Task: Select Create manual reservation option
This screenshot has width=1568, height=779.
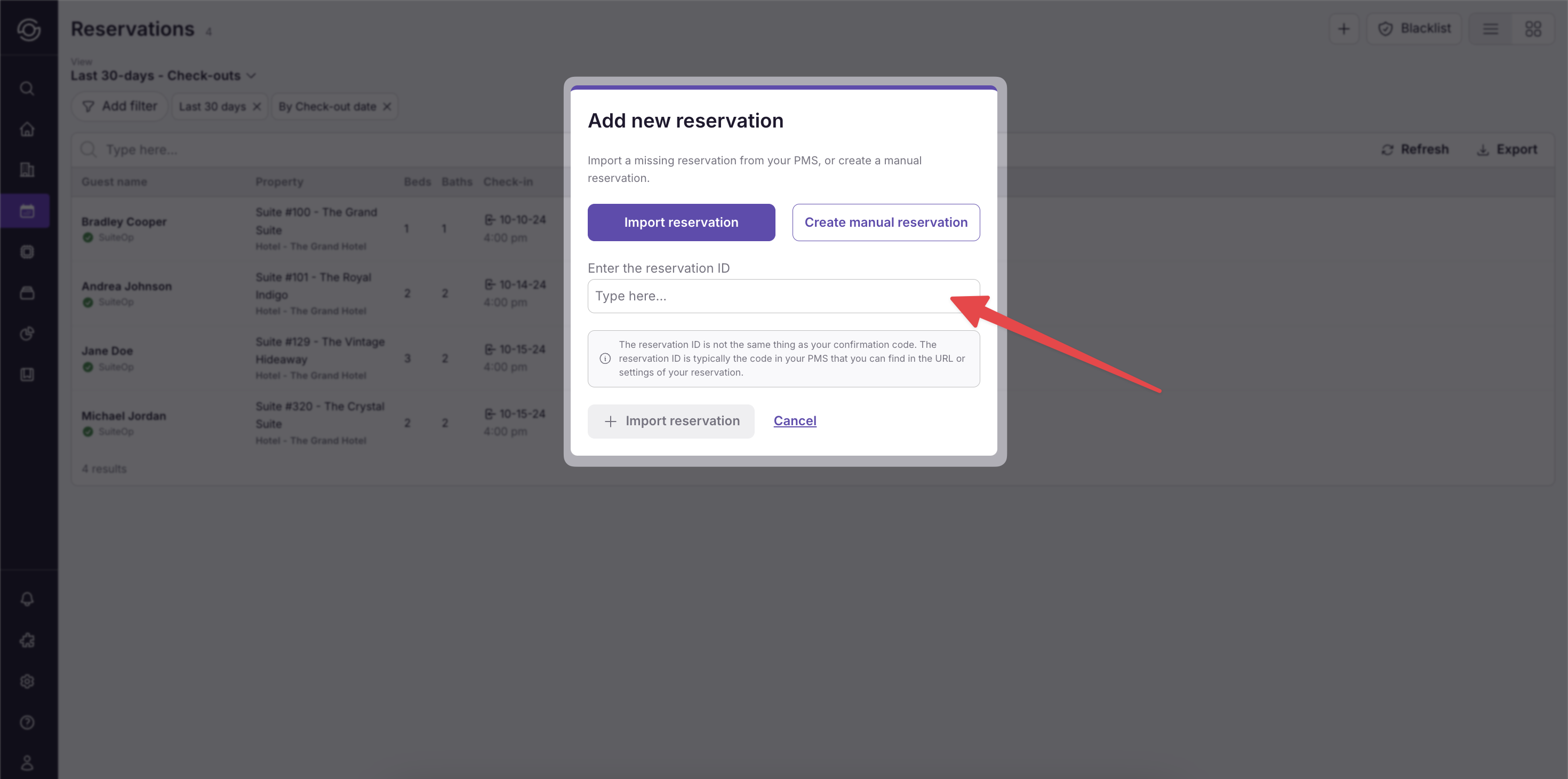Action: pyautogui.click(x=886, y=222)
